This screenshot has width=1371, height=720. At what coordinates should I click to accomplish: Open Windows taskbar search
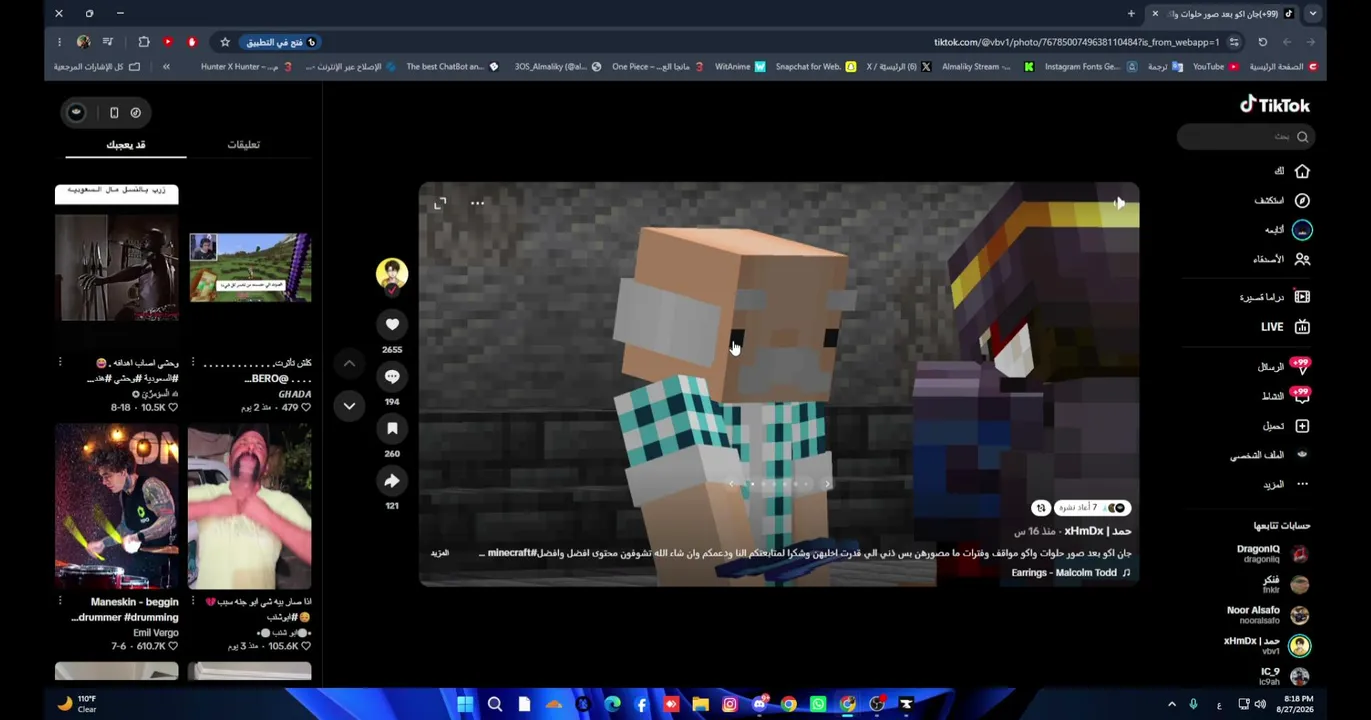pos(494,704)
